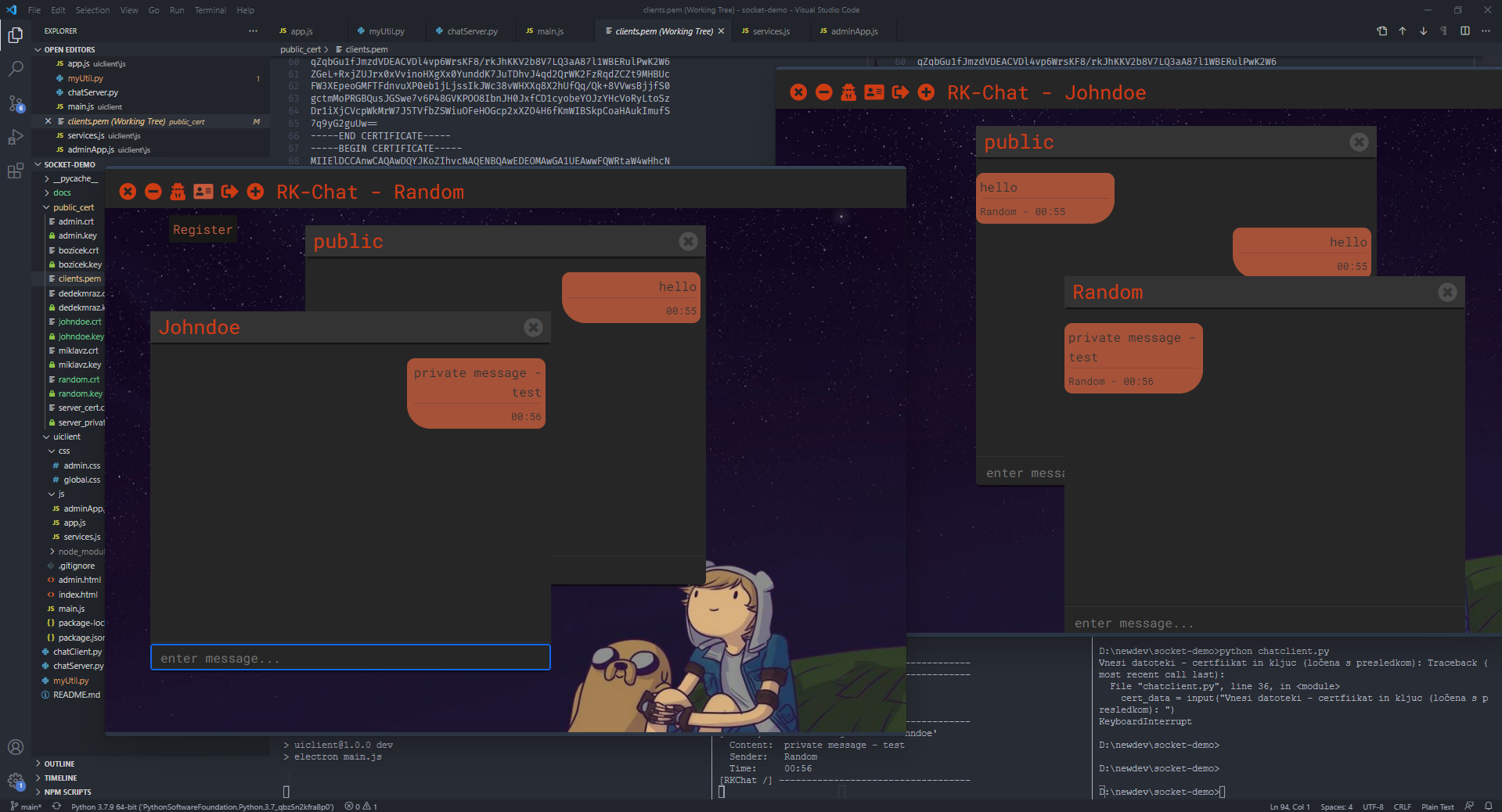Viewport: 1502px width, 812px height.
Task: Select the Python 3.7.9 interpreter status item
Action: pyautogui.click(x=202, y=807)
